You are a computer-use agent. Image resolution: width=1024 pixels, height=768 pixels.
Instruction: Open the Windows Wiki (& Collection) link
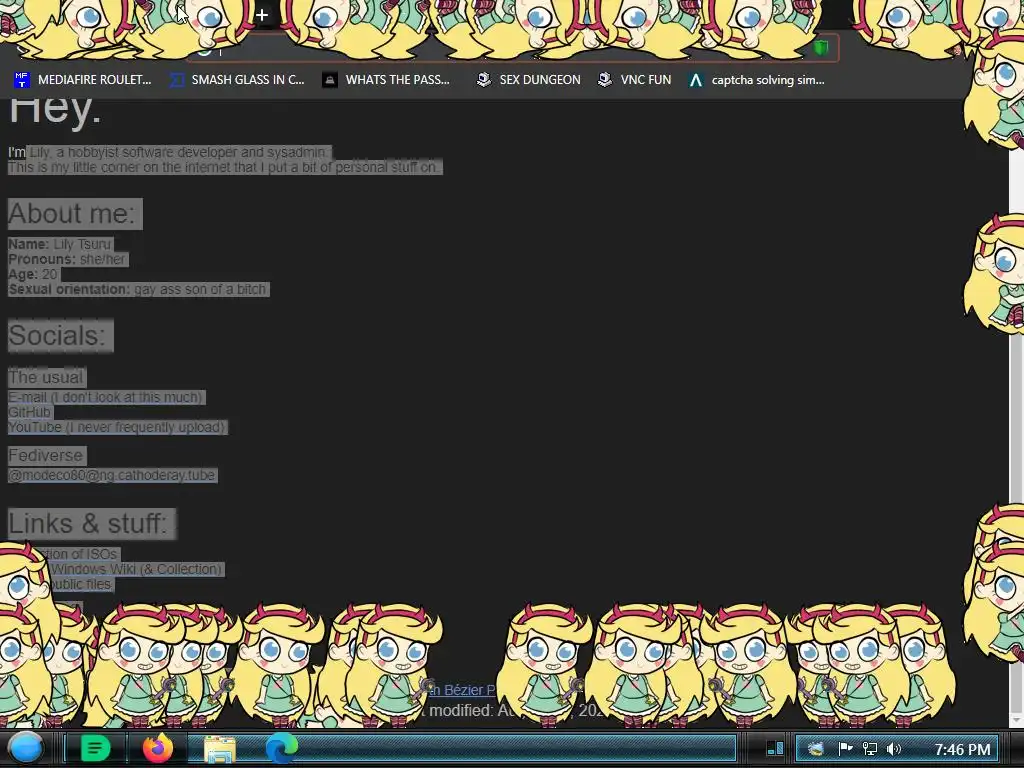(136, 569)
